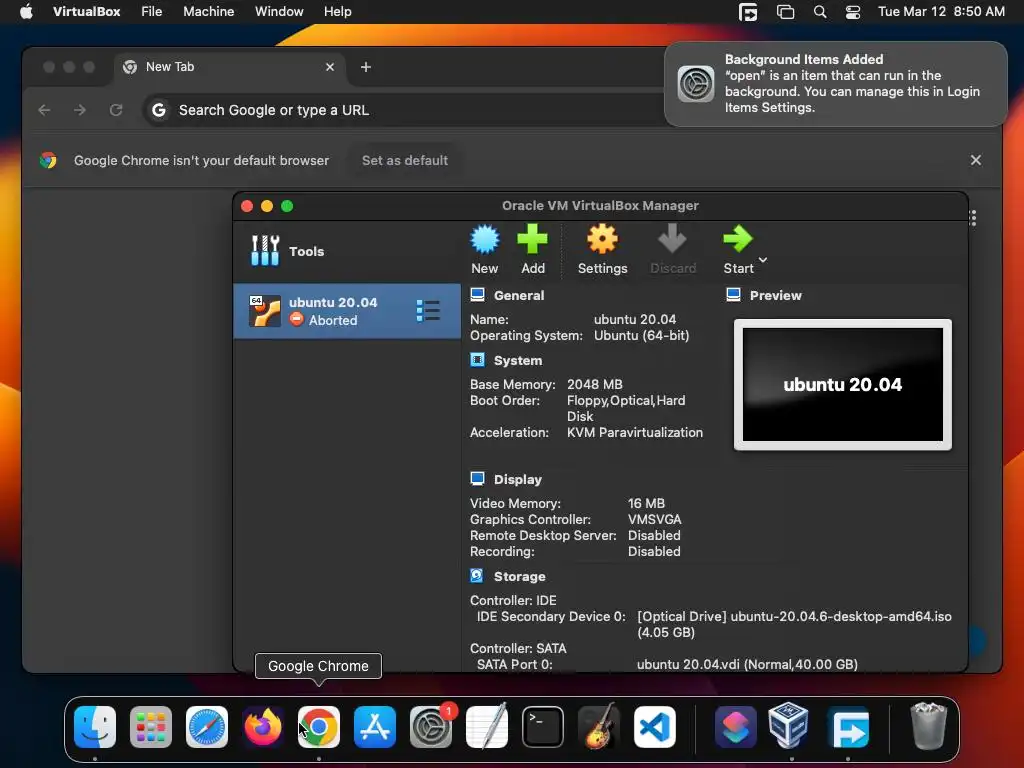Viewport: 1024px width, 768px height.
Task: Select the New Tab tab in Chrome
Action: pos(230,67)
